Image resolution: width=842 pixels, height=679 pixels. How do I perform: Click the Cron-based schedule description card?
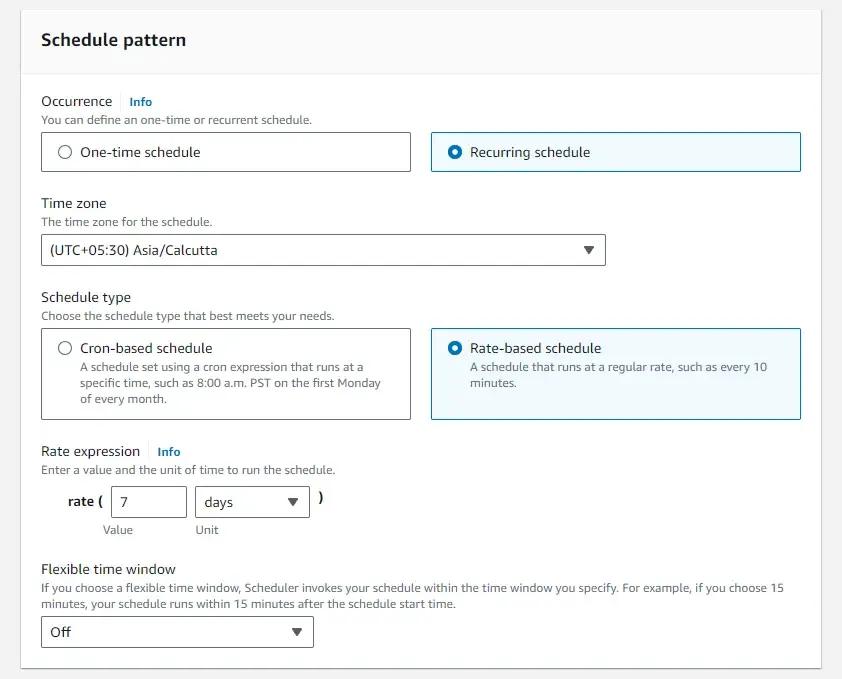coord(225,375)
